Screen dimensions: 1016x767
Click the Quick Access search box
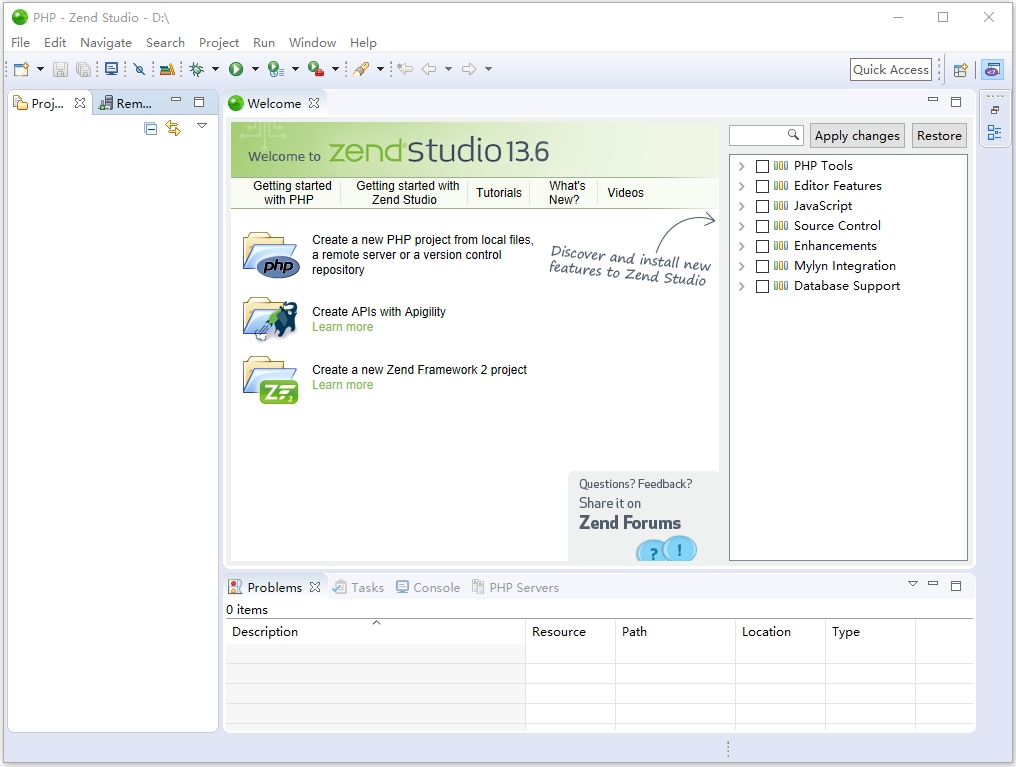[x=890, y=69]
